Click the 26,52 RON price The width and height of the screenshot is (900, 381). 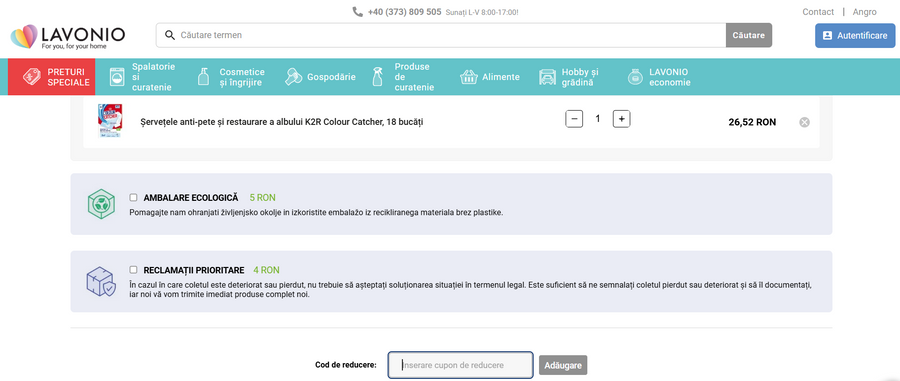(x=752, y=122)
